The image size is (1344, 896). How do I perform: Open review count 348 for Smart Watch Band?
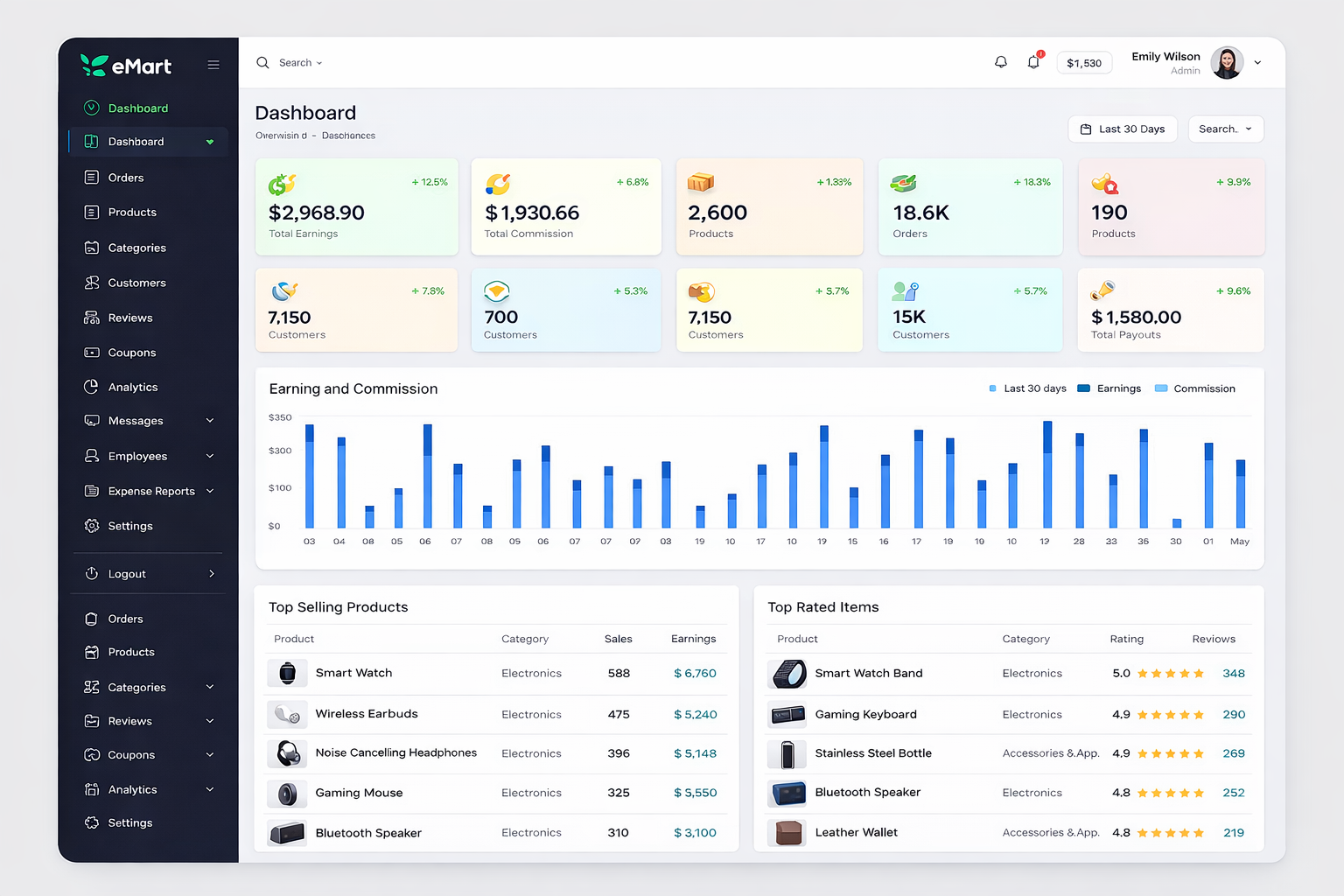[1234, 673]
